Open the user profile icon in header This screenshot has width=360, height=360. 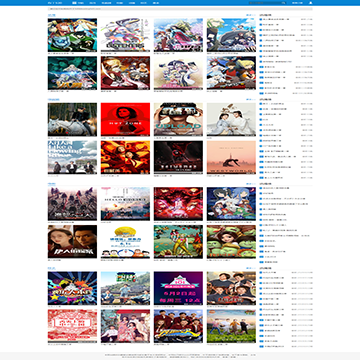(x=311, y=3)
